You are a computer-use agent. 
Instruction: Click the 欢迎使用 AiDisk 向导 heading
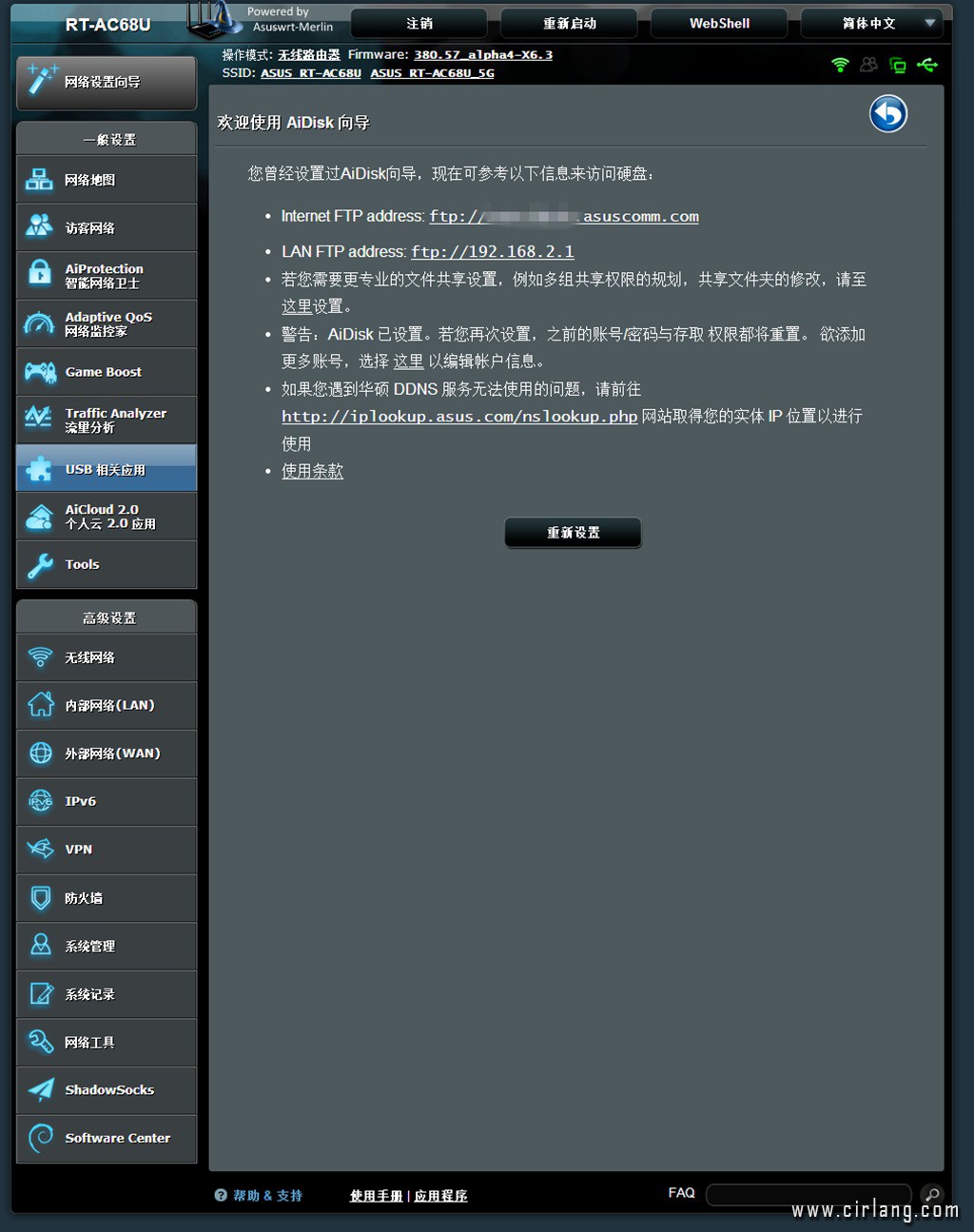click(293, 123)
